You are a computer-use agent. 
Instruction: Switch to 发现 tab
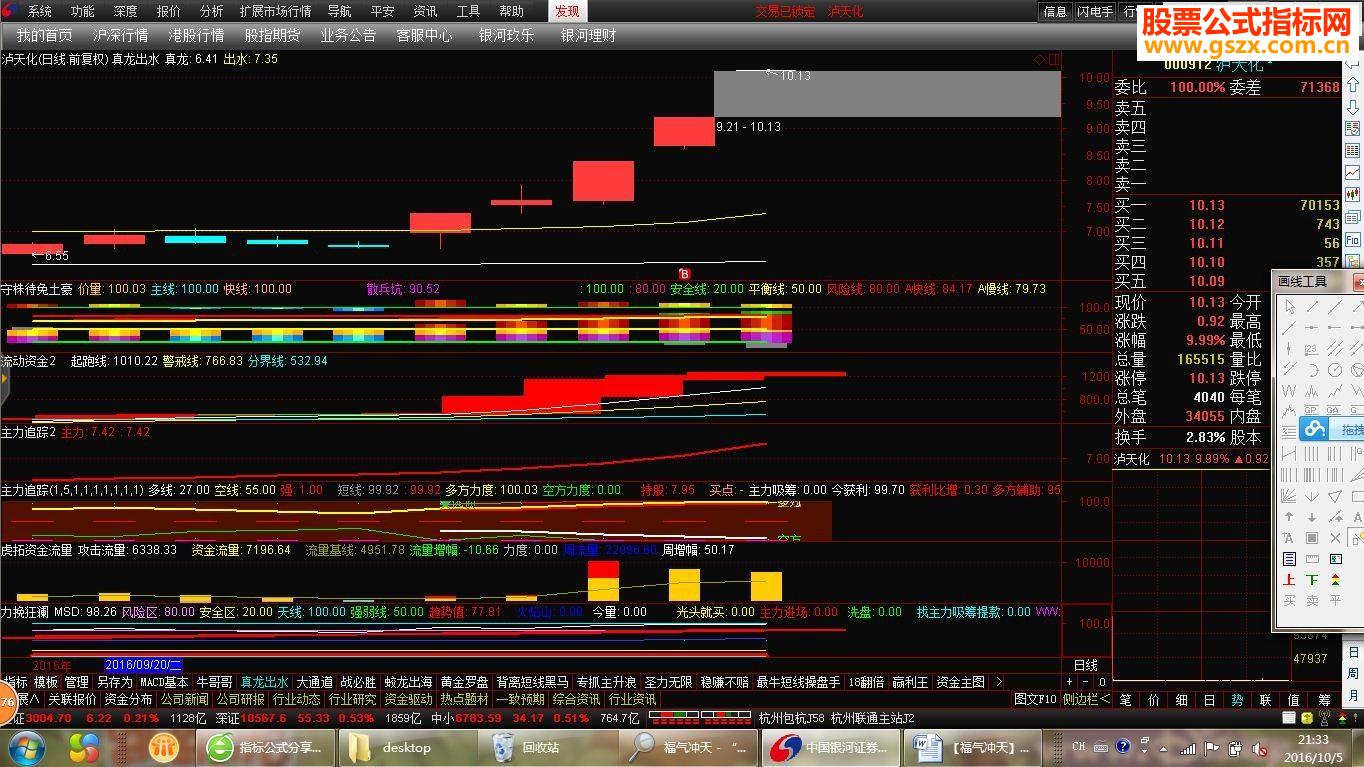(x=567, y=11)
